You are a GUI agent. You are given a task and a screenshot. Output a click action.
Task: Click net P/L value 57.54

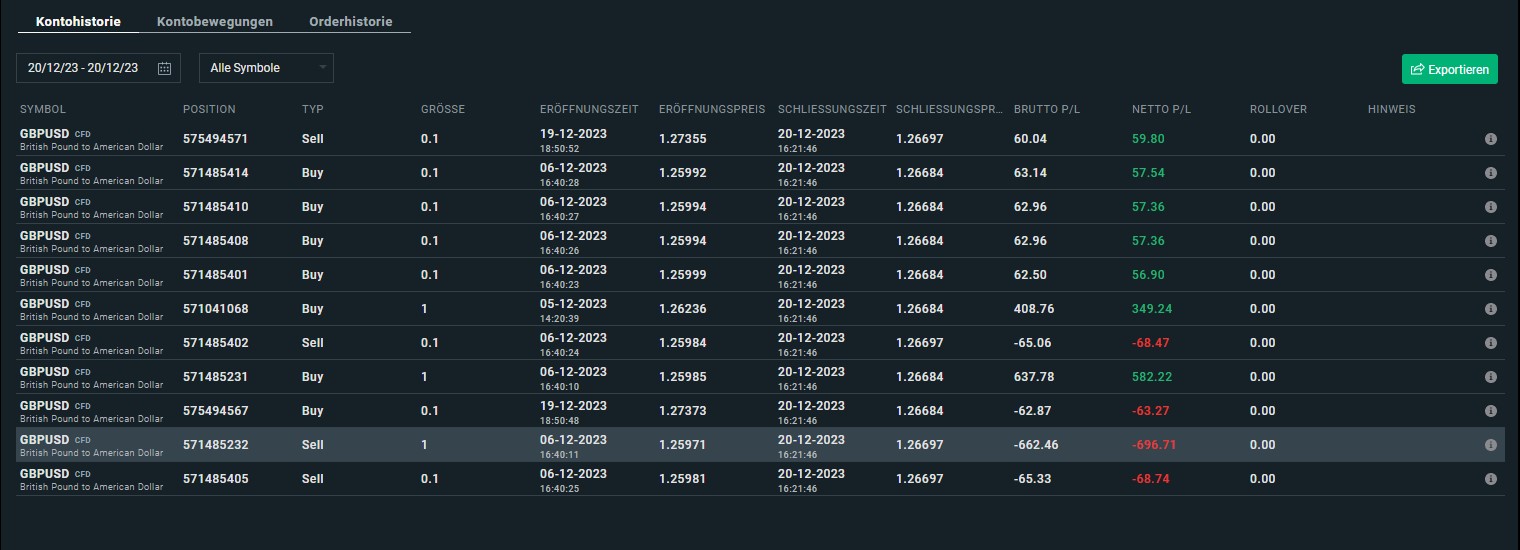[1148, 173]
